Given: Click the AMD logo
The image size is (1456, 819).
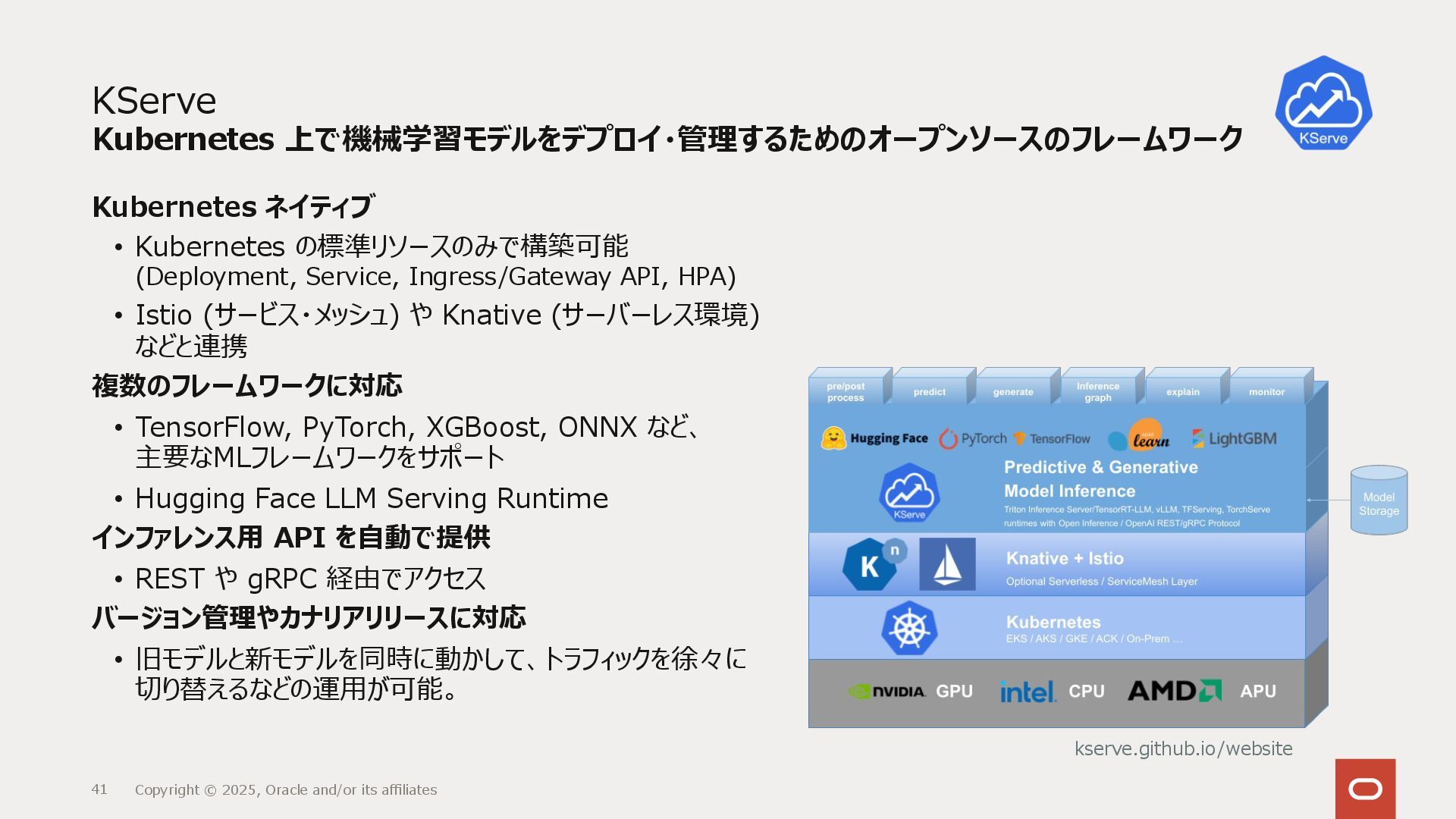Looking at the screenshot, I should [1174, 691].
